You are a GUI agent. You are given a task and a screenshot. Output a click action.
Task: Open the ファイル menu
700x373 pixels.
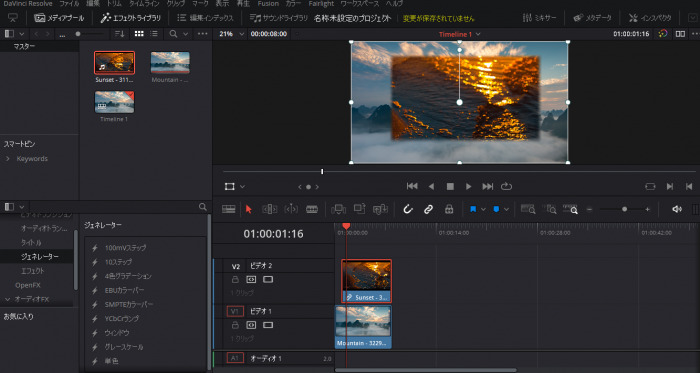click(x=69, y=4)
